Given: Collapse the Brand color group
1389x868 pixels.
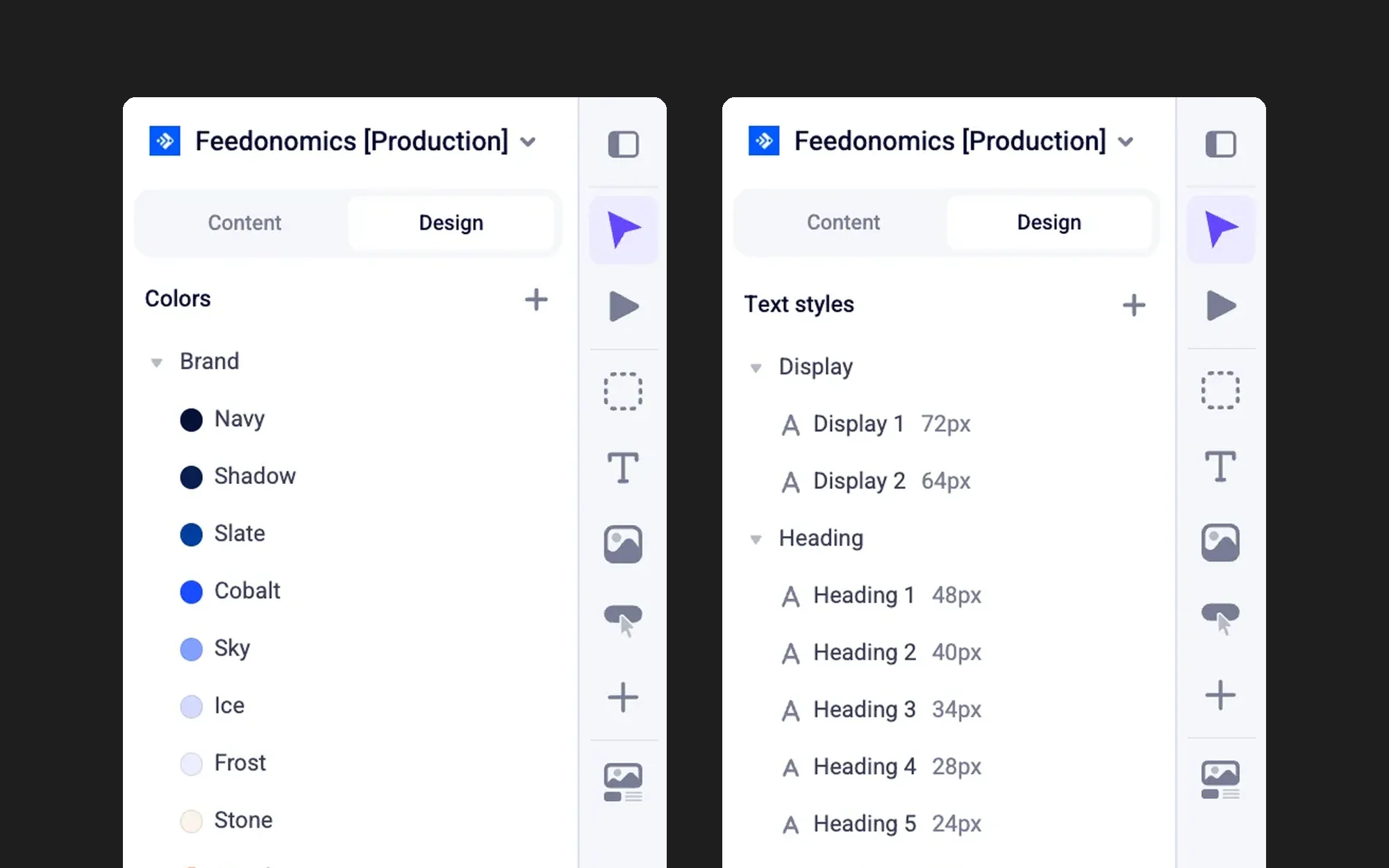Looking at the screenshot, I should [156, 362].
